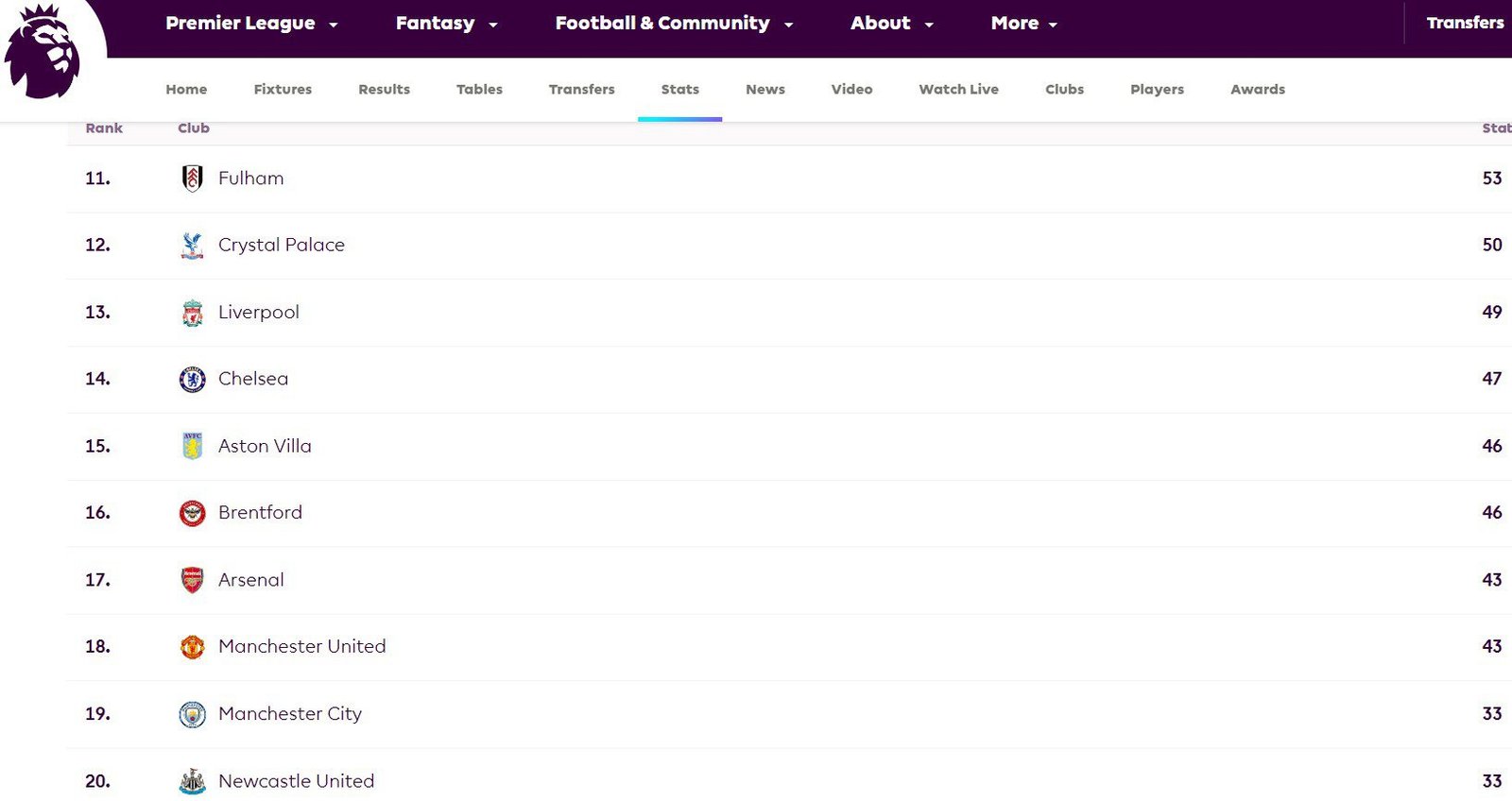Click Chelsea's stat value 47
Viewport: 1512px width, 801px height.
[x=1491, y=379]
